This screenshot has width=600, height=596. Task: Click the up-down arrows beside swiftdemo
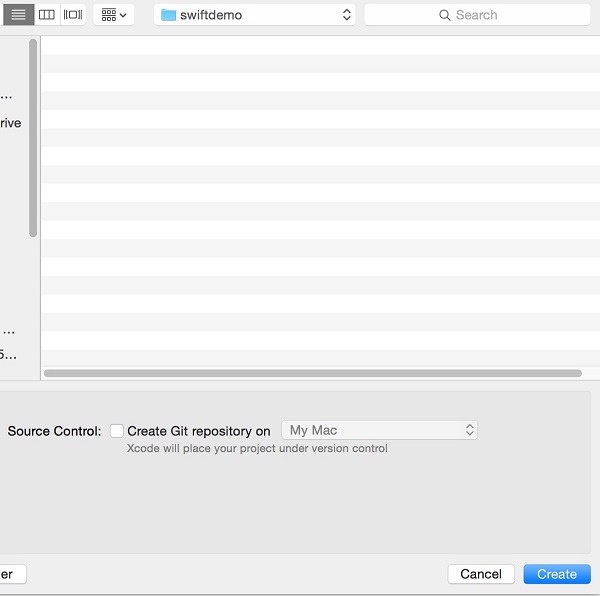point(346,15)
